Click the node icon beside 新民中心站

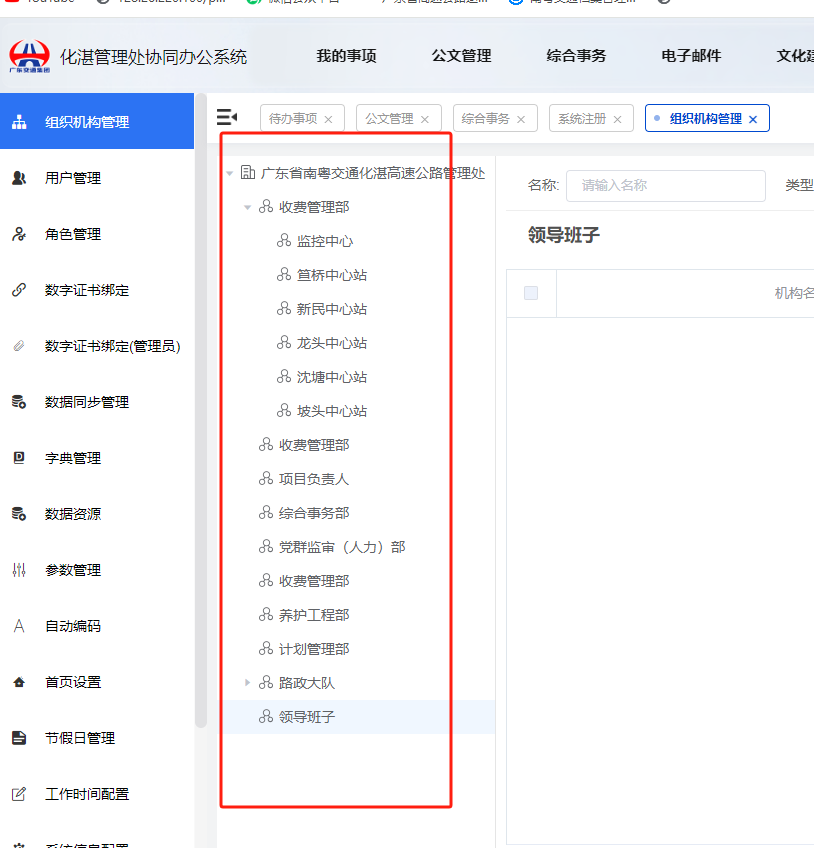tap(284, 309)
